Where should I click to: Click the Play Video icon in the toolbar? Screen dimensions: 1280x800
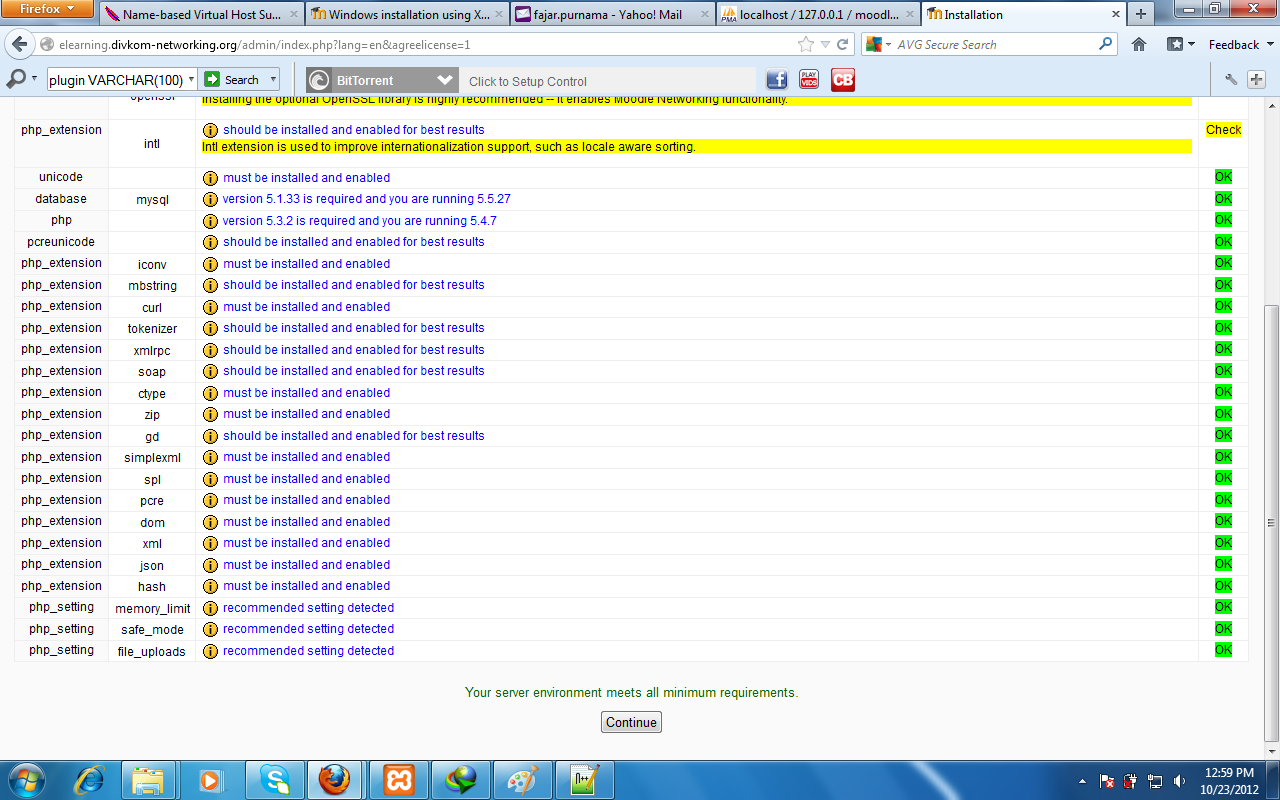[809, 80]
